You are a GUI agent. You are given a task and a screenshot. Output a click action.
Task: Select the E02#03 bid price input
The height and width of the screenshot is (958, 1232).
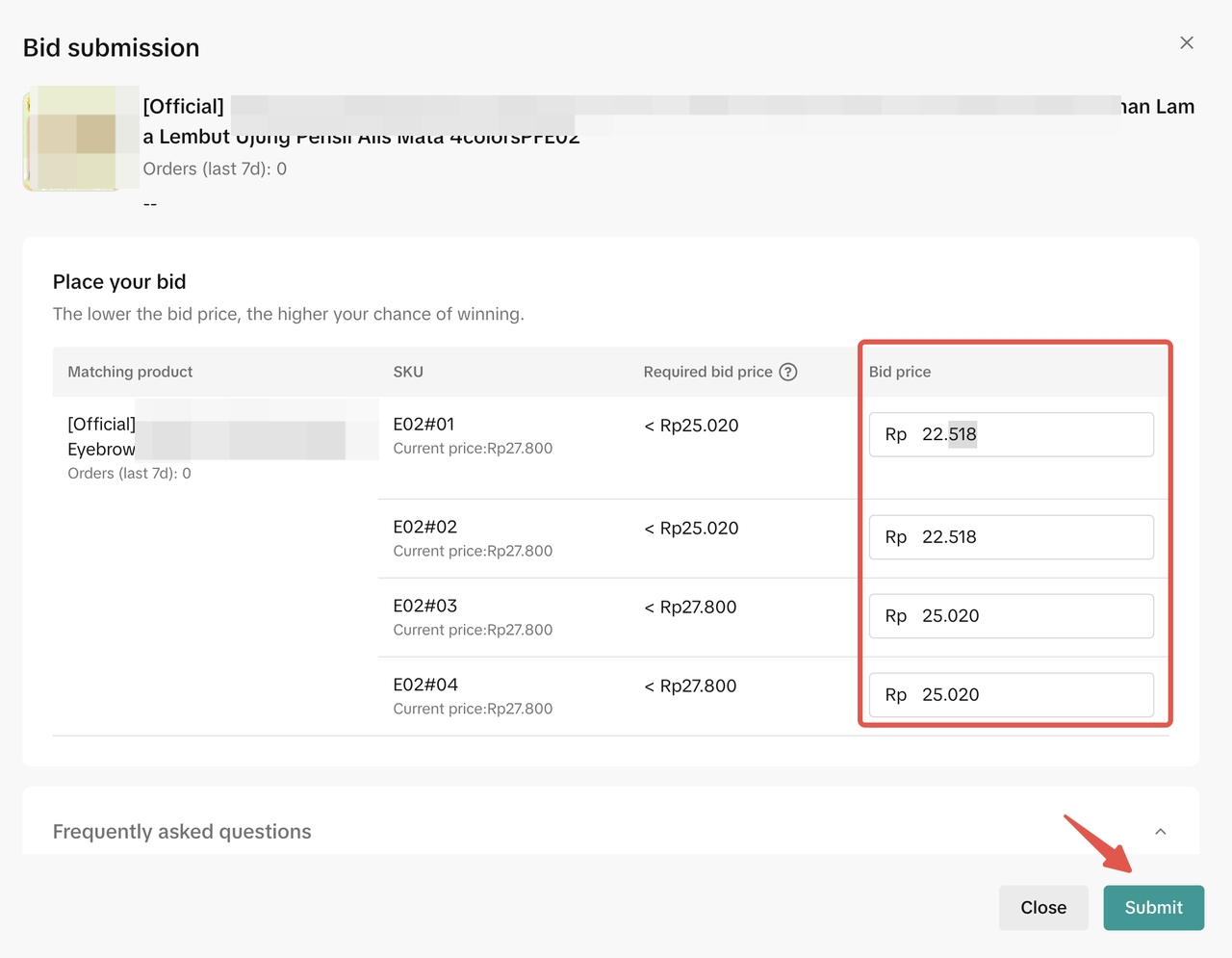(x=1011, y=616)
